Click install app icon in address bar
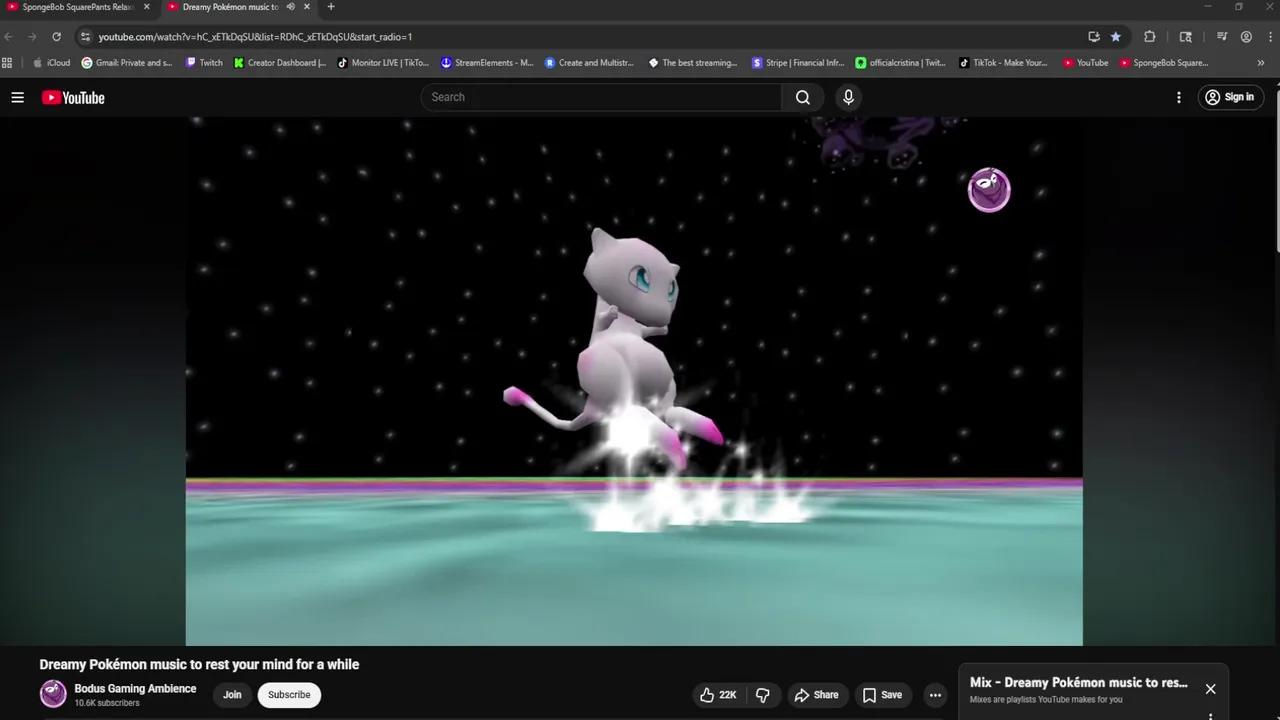 click(1094, 37)
